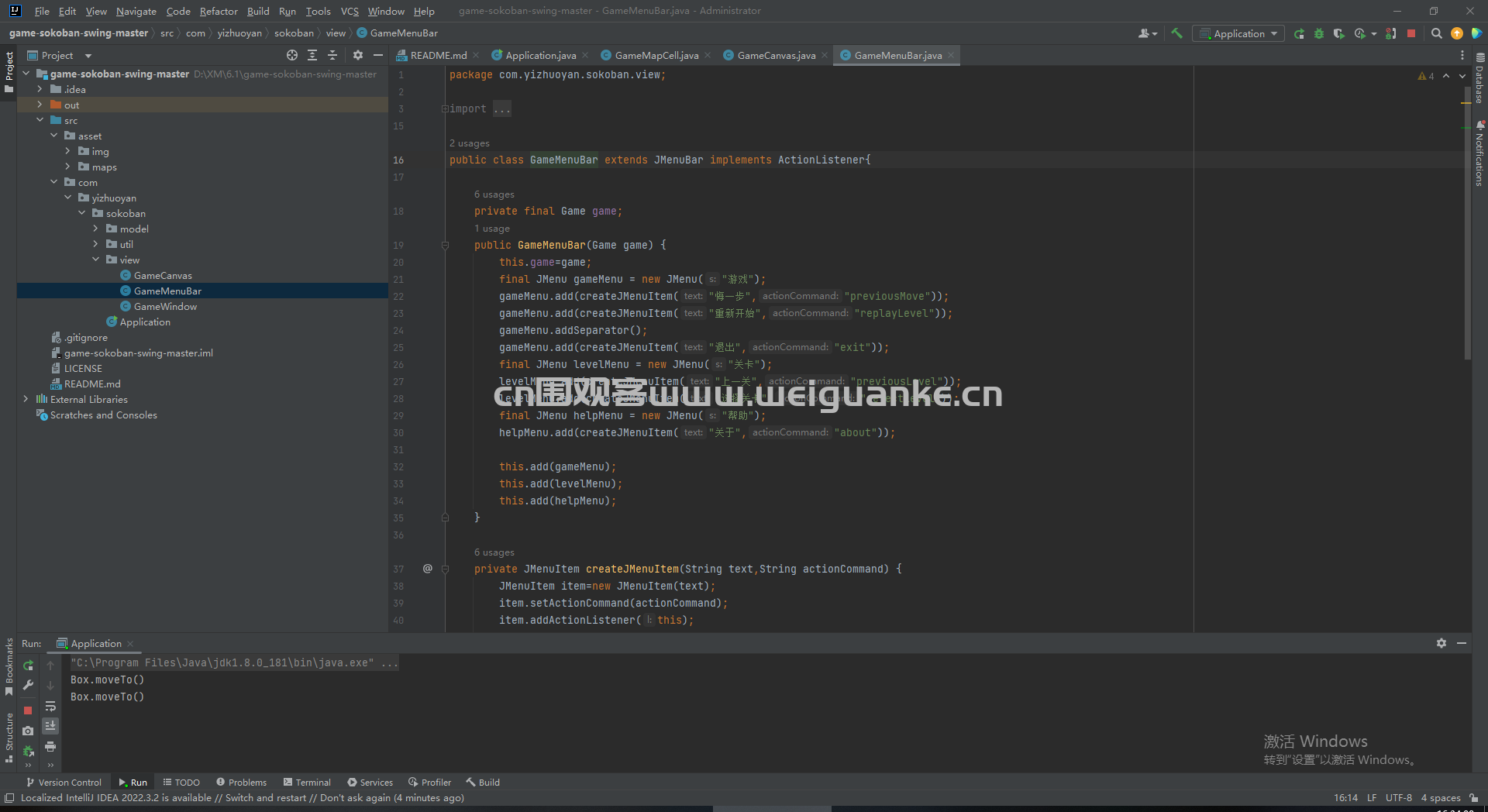Image resolution: width=1488 pixels, height=812 pixels.
Task: Expand the model package folder
Action: point(96,229)
